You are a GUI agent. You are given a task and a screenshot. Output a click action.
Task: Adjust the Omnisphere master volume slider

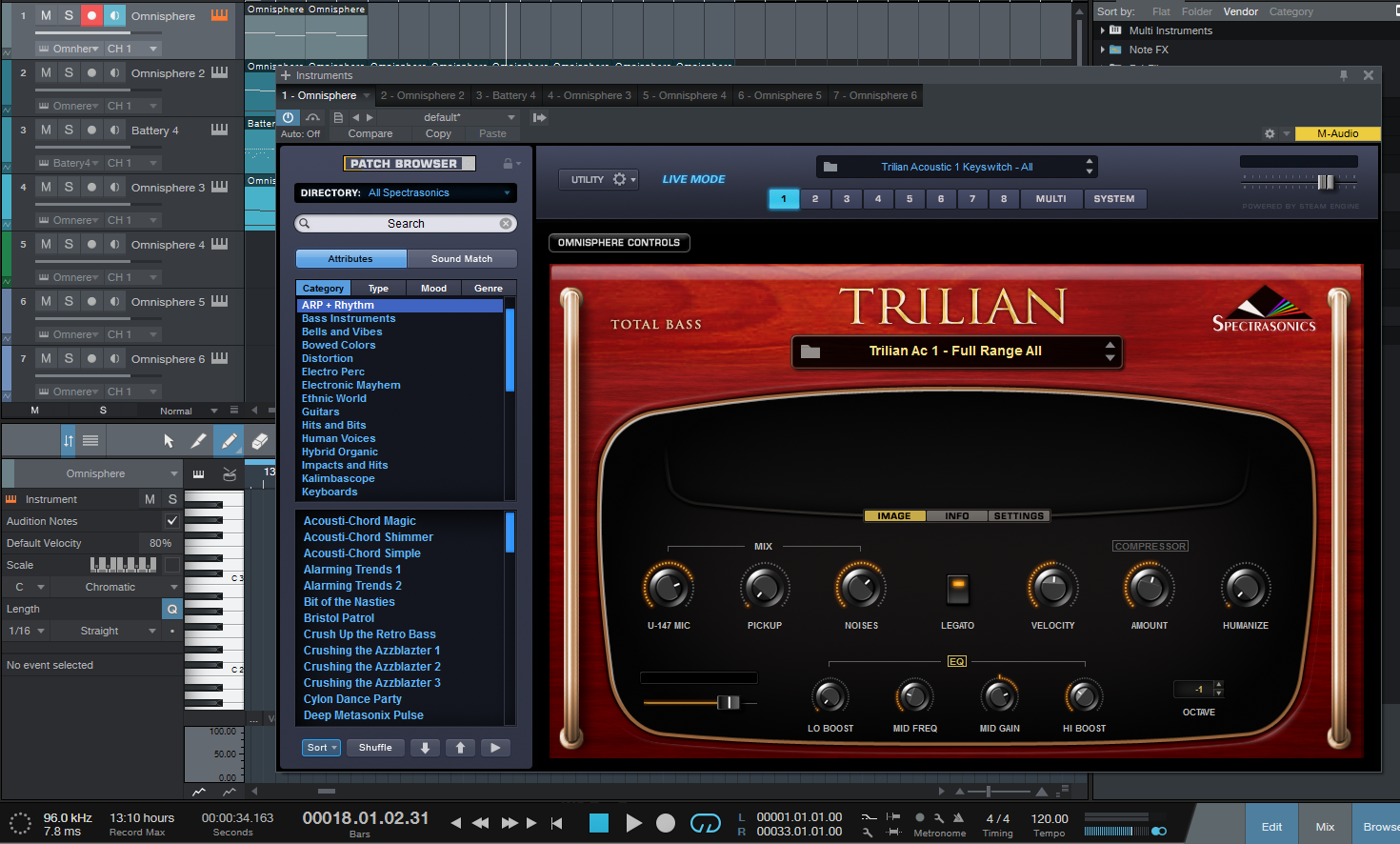(x=1325, y=182)
